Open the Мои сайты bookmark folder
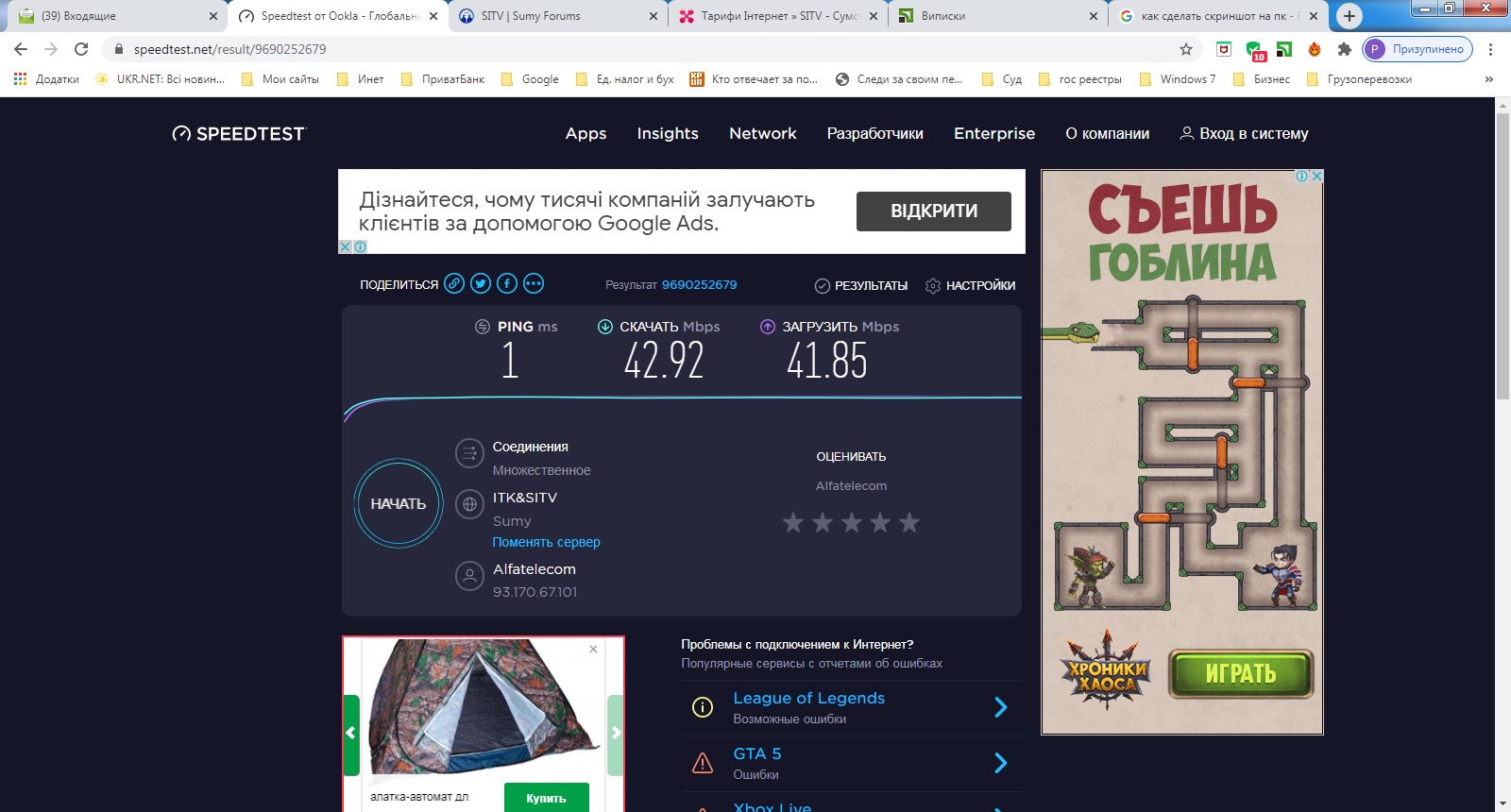Screen dimensions: 1511x812 280,79
